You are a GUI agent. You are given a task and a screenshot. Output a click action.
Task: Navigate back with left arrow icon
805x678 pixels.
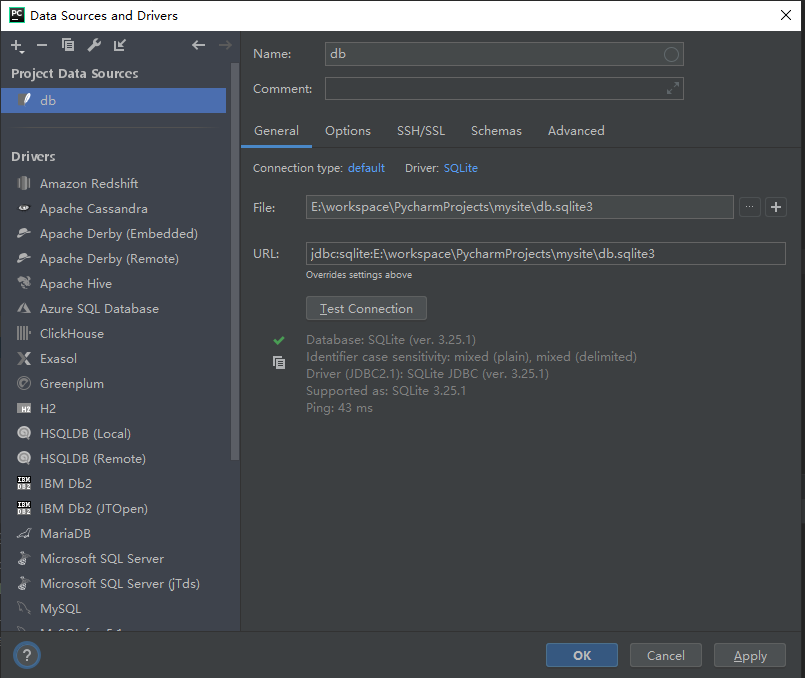198,44
